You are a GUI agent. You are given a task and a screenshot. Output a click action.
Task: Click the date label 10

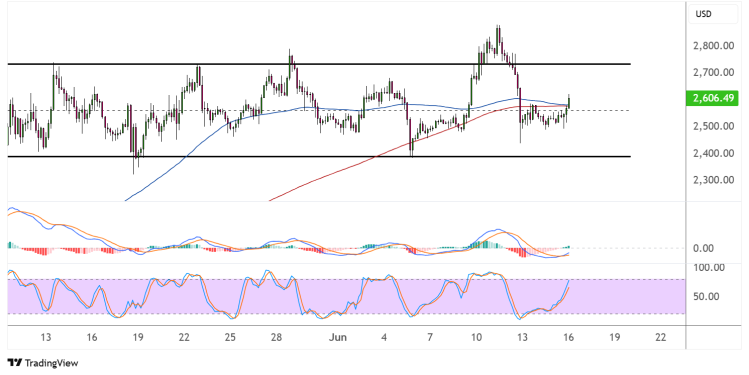(476, 337)
